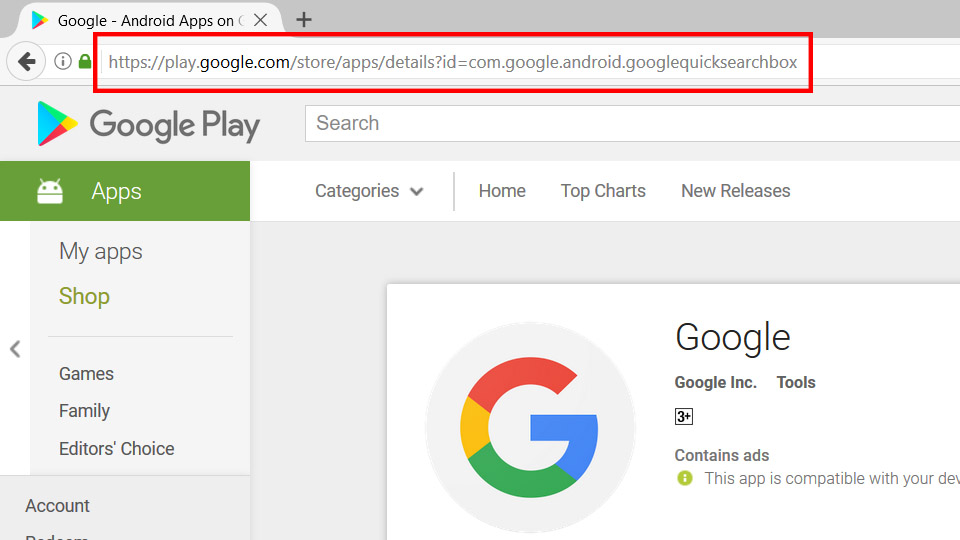
Task: Open the Family category
Action: tap(84, 411)
